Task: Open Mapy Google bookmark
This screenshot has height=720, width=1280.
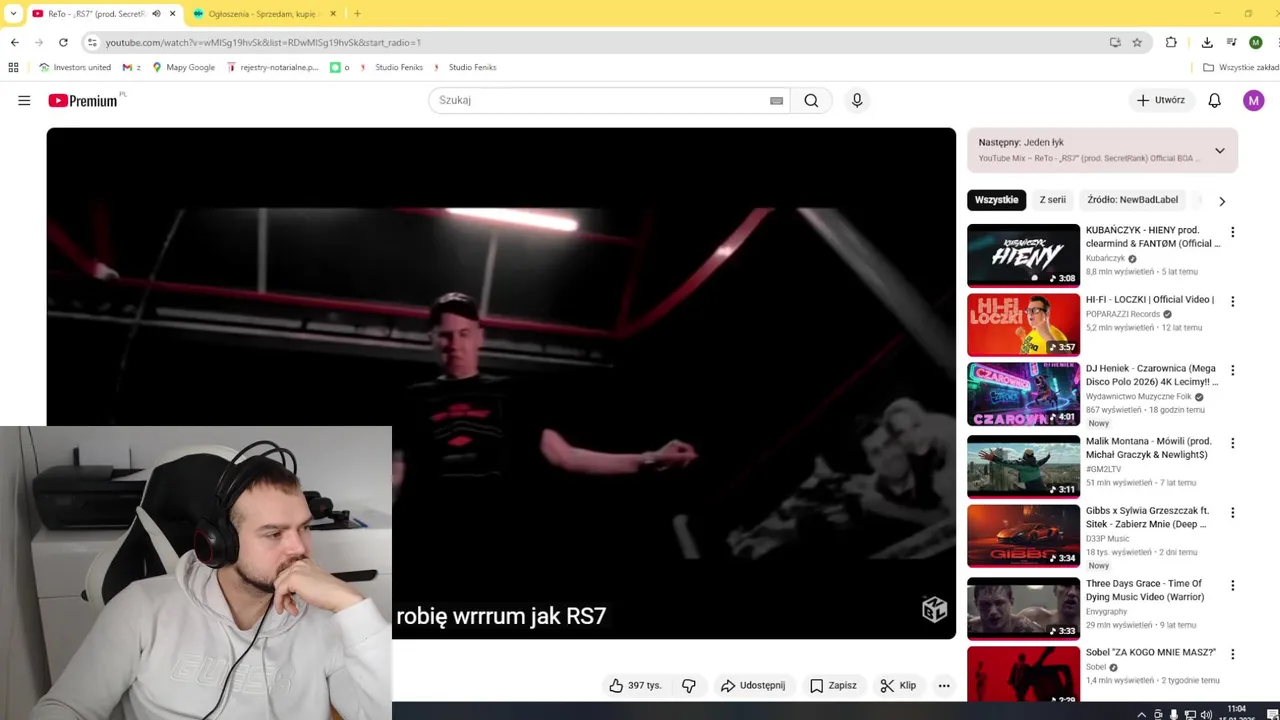Action: pyautogui.click(x=183, y=67)
